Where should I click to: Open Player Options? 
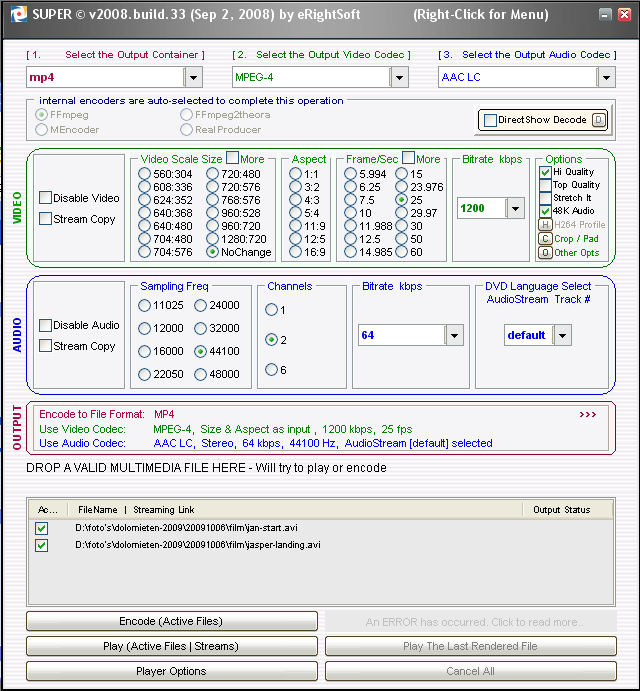(x=172, y=671)
